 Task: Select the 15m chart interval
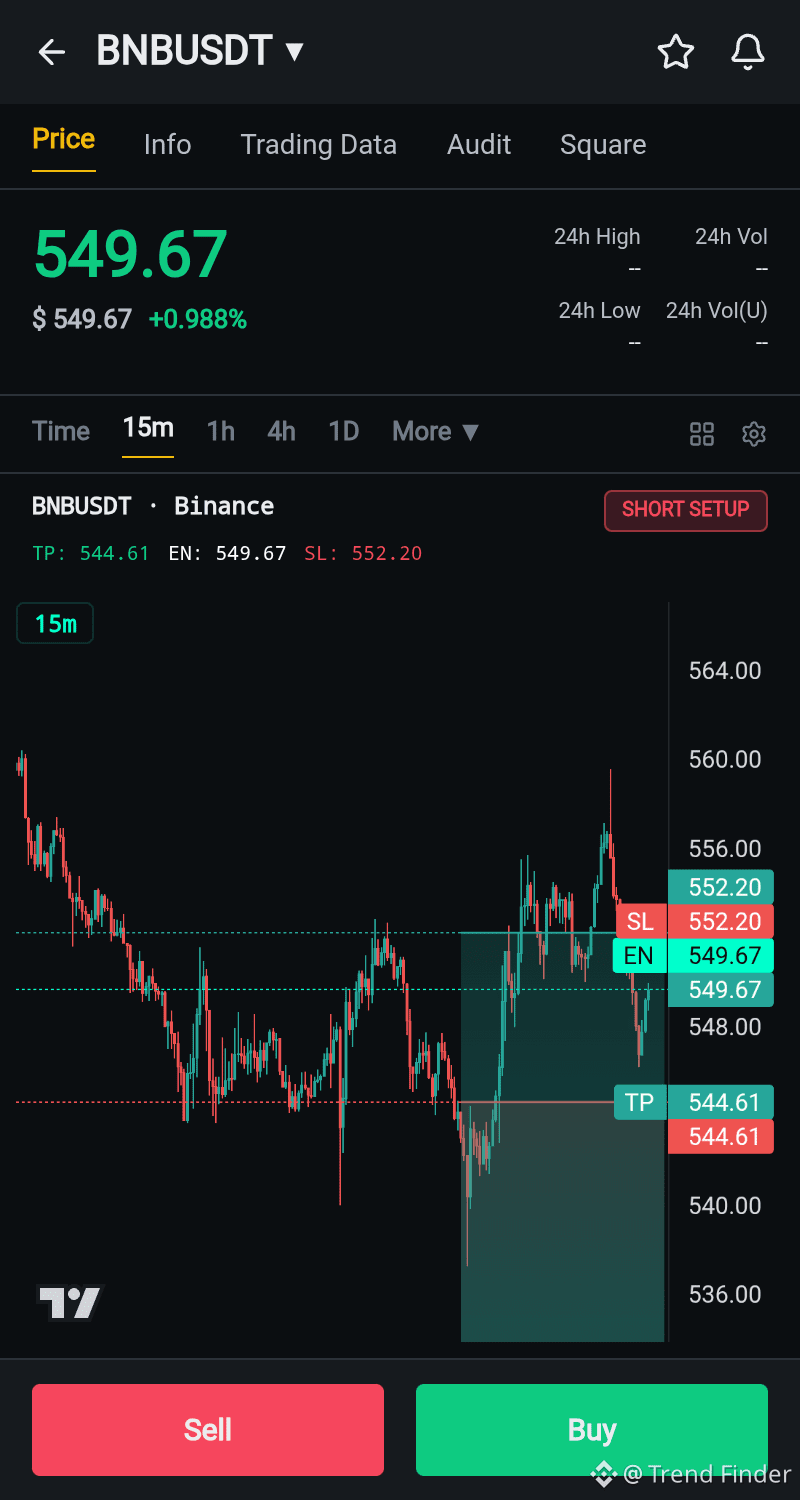point(148,428)
